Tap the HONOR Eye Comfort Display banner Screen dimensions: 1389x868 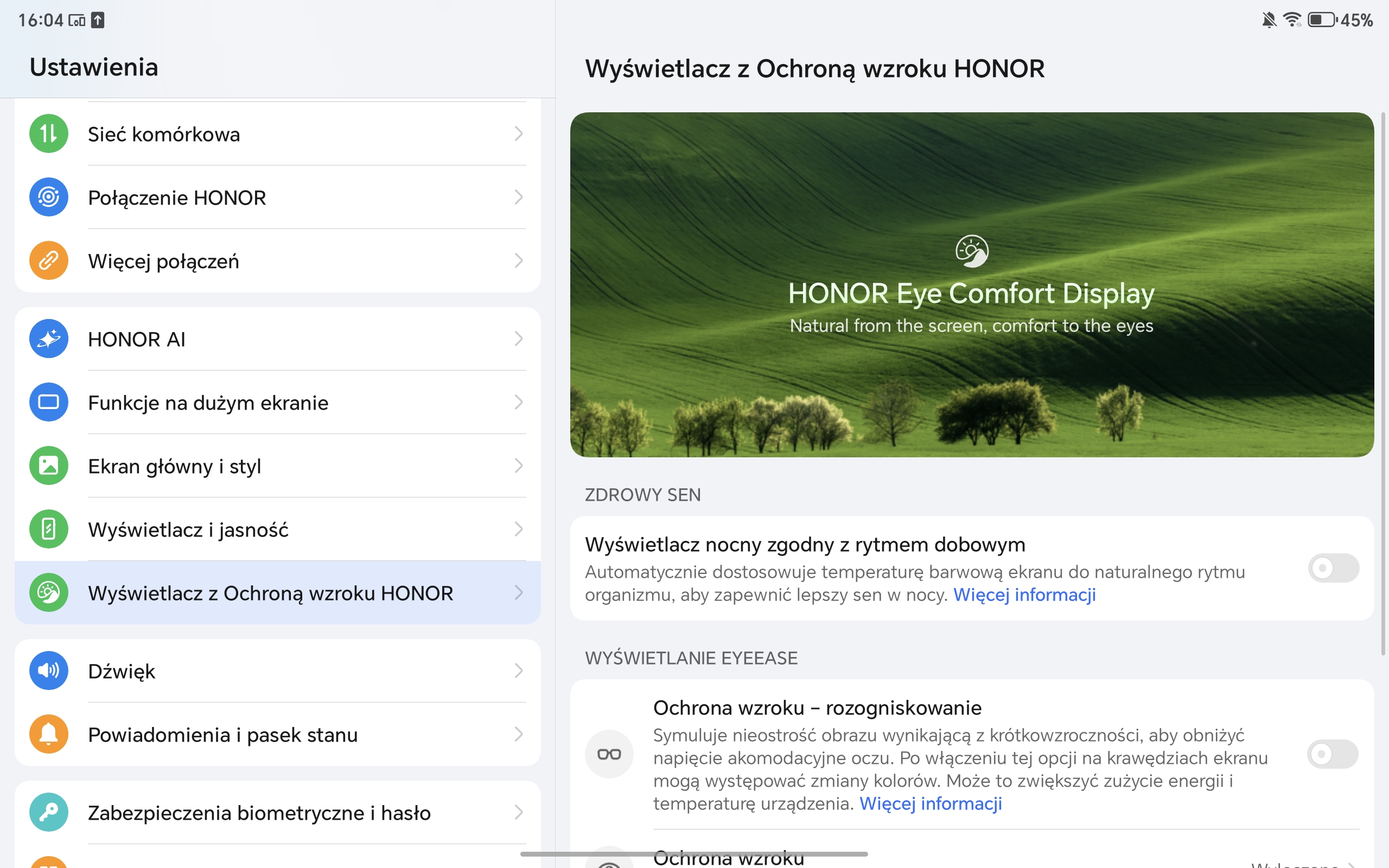pyautogui.click(x=971, y=285)
